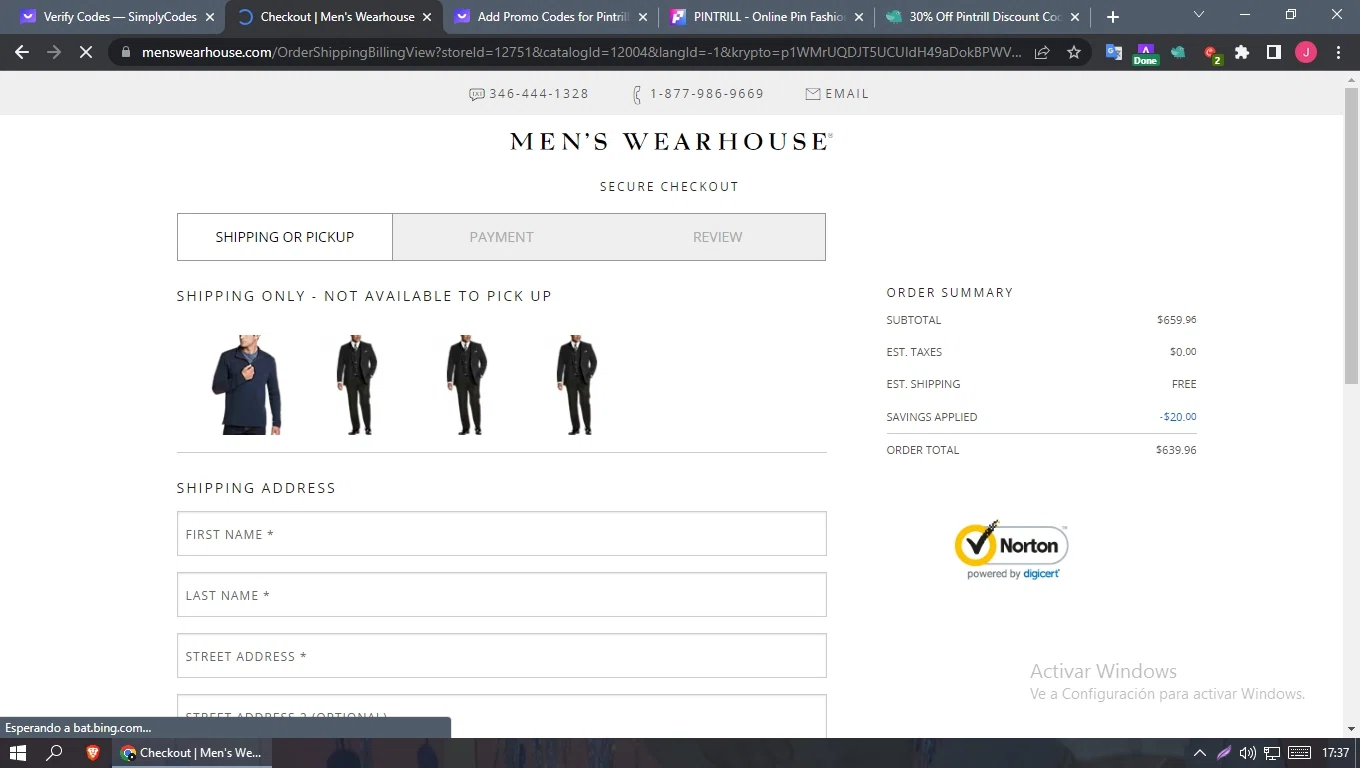Select the Review checkout step
The width and height of the screenshot is (1360, 768).
point(717,237)
